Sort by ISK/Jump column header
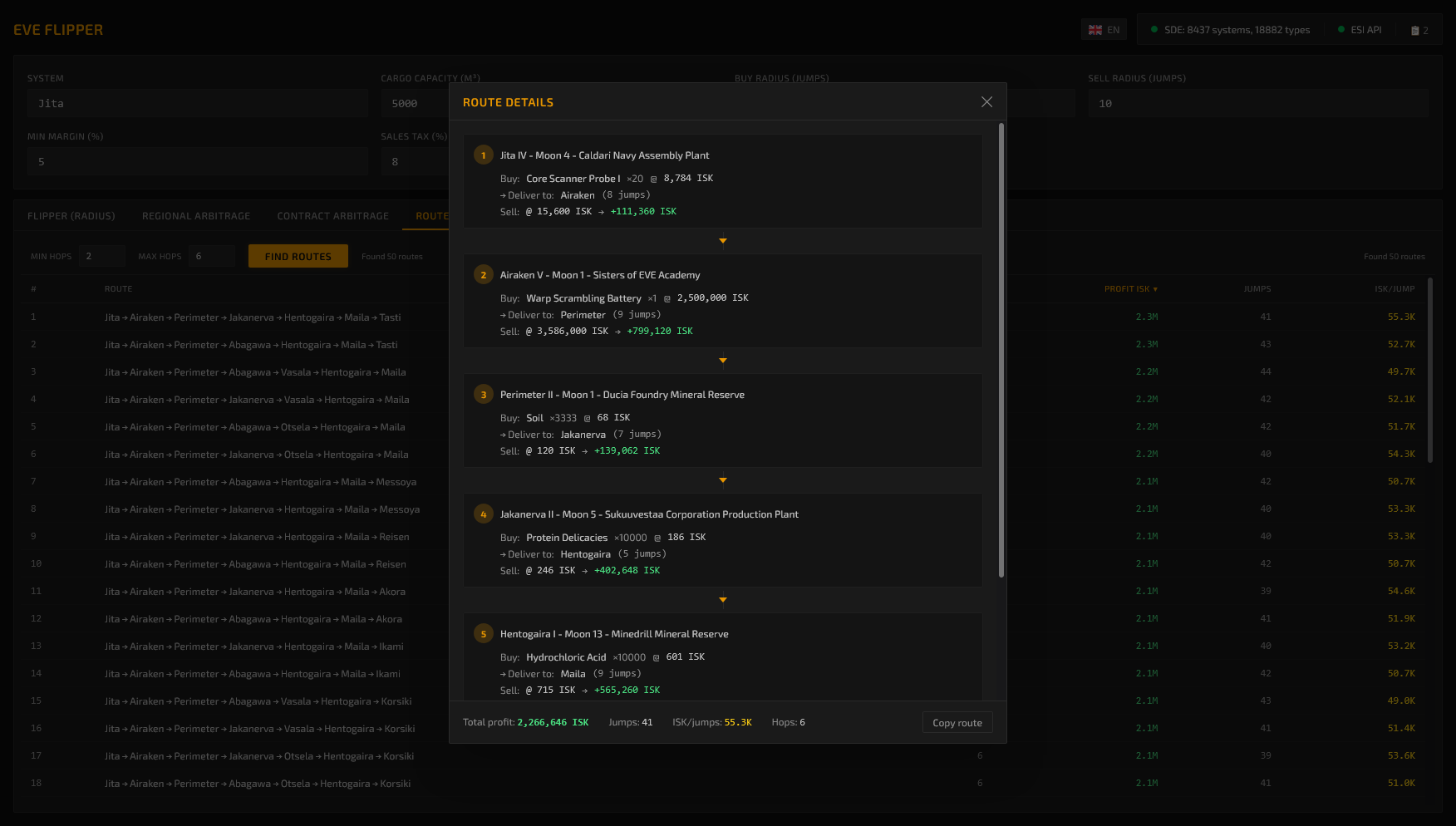Screen dimensions: 1456x826 coord(1395,289)
